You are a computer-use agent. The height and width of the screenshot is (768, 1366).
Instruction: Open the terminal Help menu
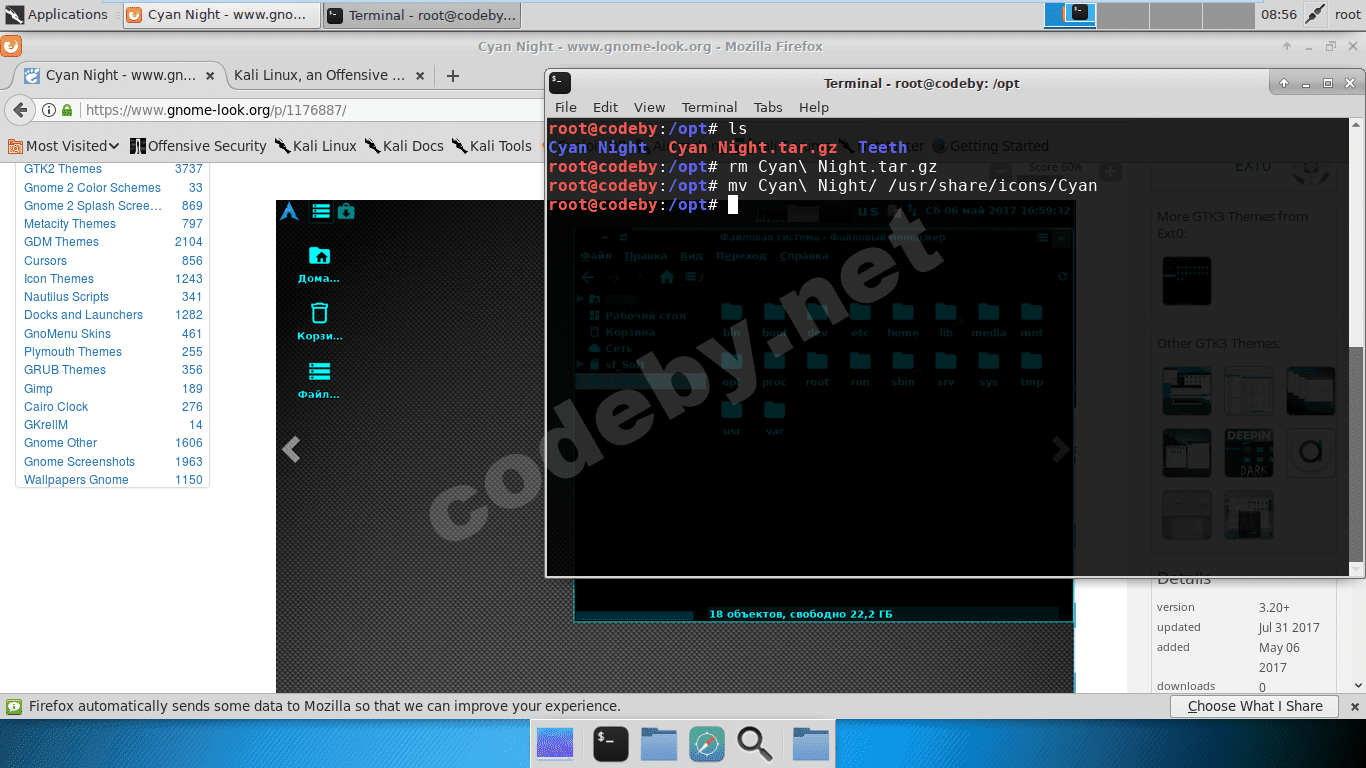[814, 107]
